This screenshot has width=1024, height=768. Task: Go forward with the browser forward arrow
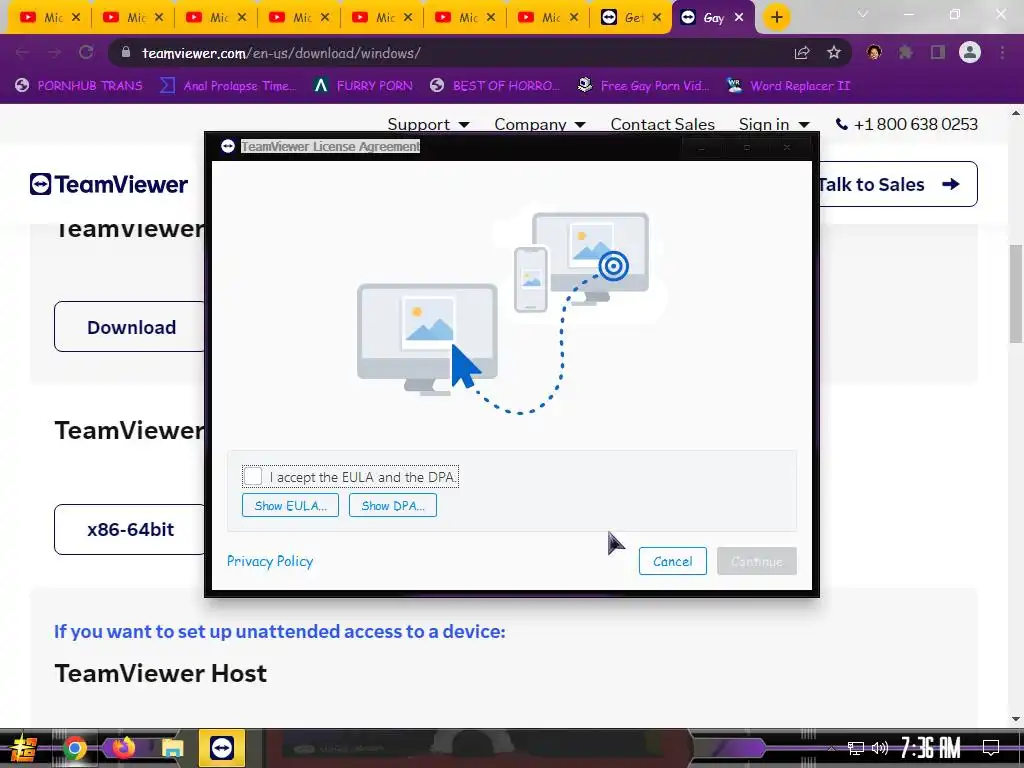click(54, 52)
